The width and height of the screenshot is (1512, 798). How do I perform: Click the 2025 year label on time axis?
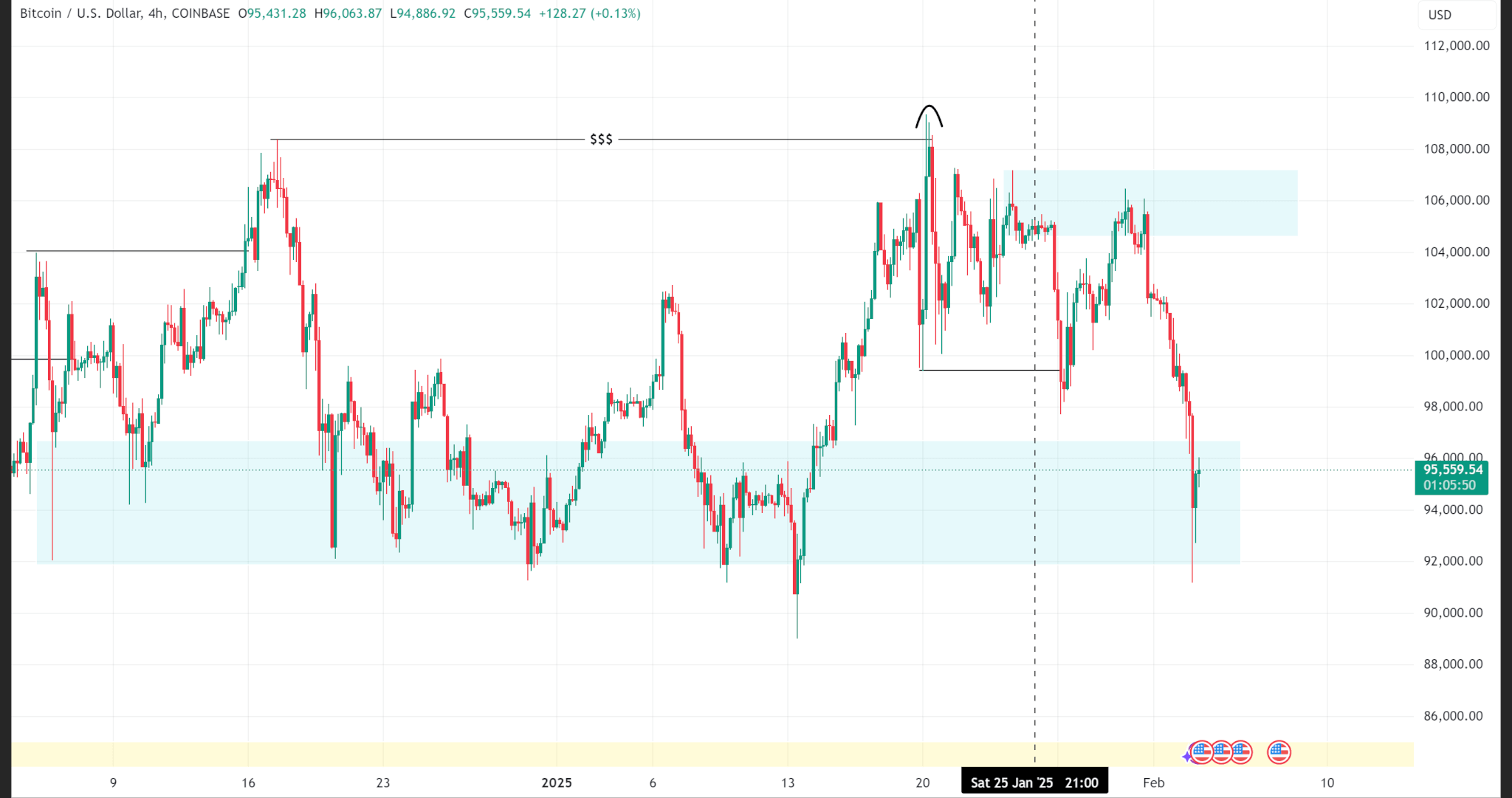(x=557, y=783)
